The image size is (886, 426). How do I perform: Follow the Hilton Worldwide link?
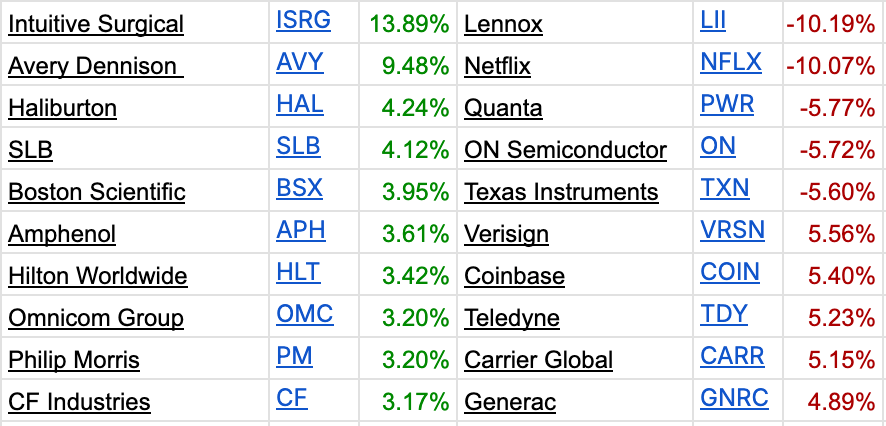(x=98, y=276)
